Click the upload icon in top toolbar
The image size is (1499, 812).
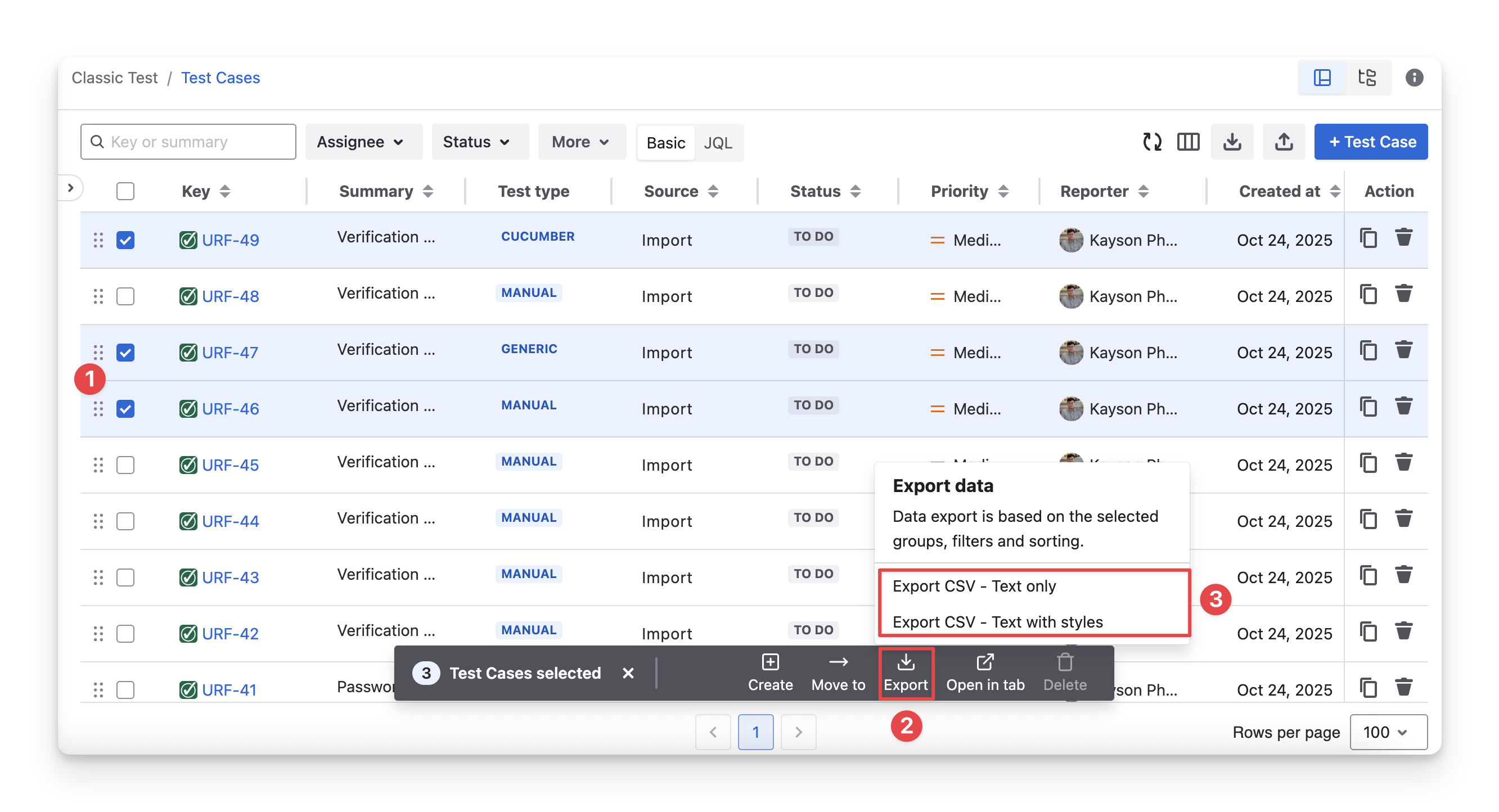(x=1284, y=142)
